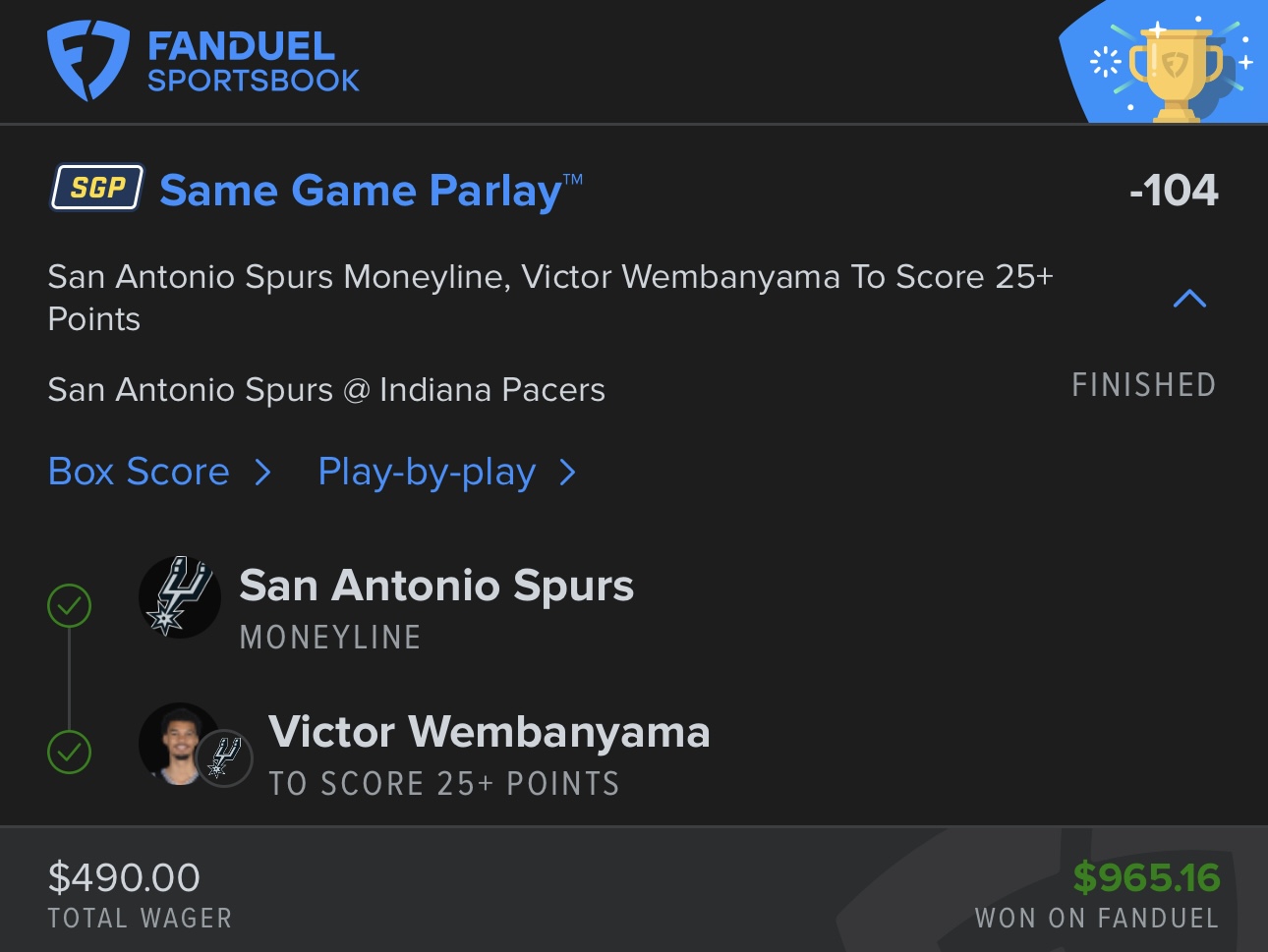Click the FanDuel Sportsbook wordmark
This screenshot has width=1268, height=952.
point(253,61)
